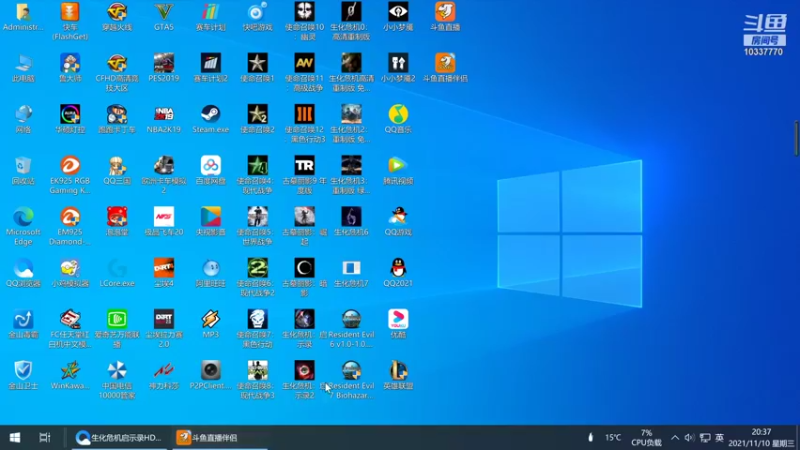Open EM925 Diamond mouse software icon
800x450 pixels.
pyautogui.click(x=70, y=226)
